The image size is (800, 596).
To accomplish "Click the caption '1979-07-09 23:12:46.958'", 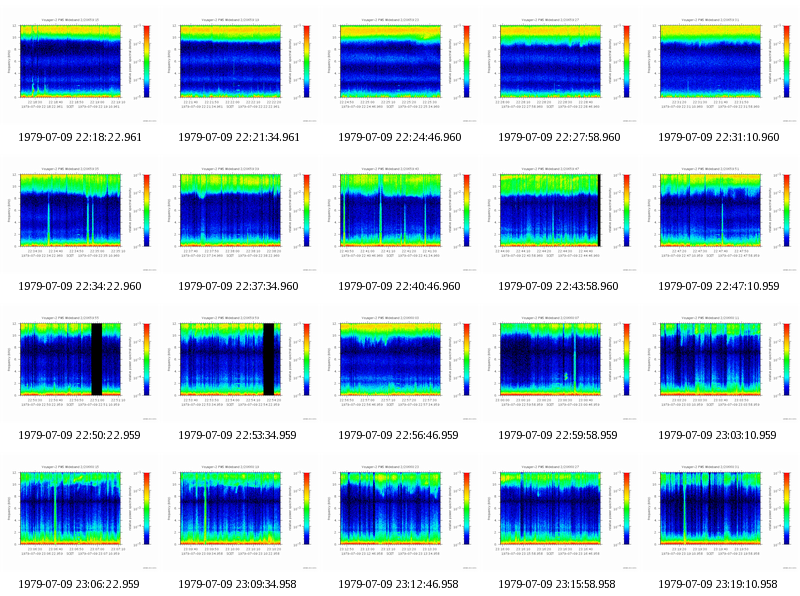I will [398, 584].
